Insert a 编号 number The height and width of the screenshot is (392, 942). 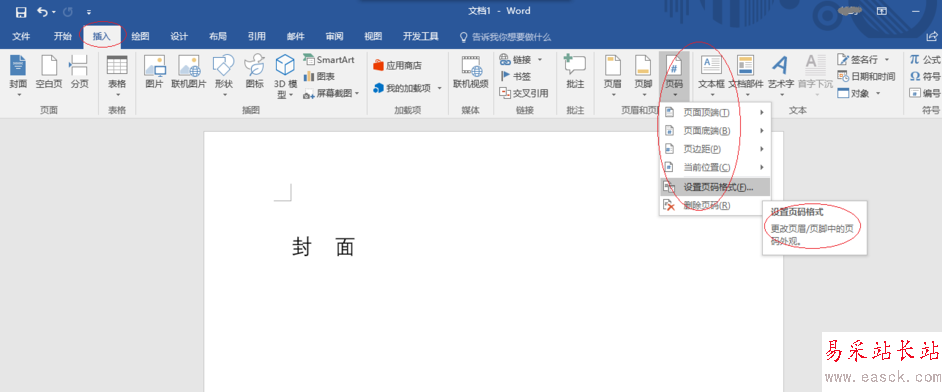925,93
